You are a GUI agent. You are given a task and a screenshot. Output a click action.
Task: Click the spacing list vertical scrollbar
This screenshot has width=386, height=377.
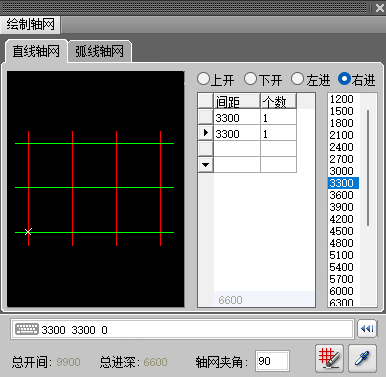(x=368, y=168)
